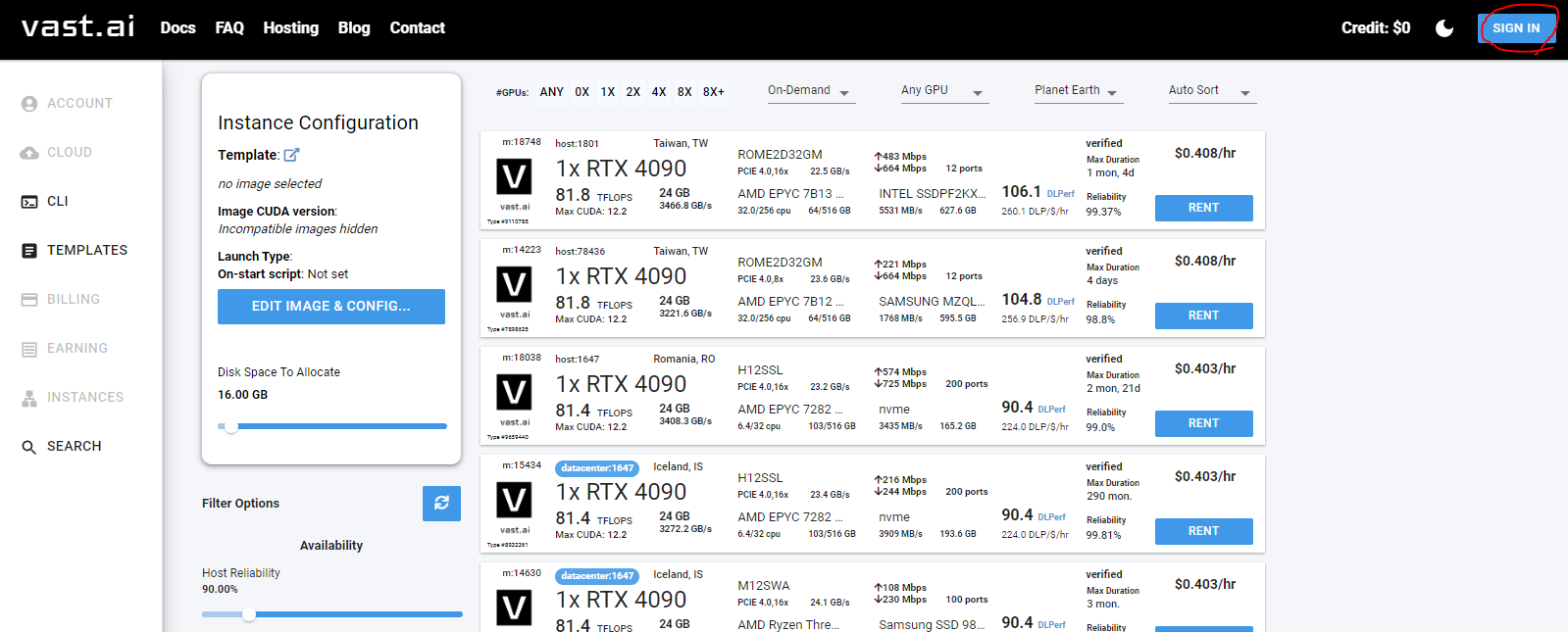This screenshot has width=1568, height=632.
Task: Click datacenter:1647 badge on m:14630 row
Action: (x=597, y=576)
